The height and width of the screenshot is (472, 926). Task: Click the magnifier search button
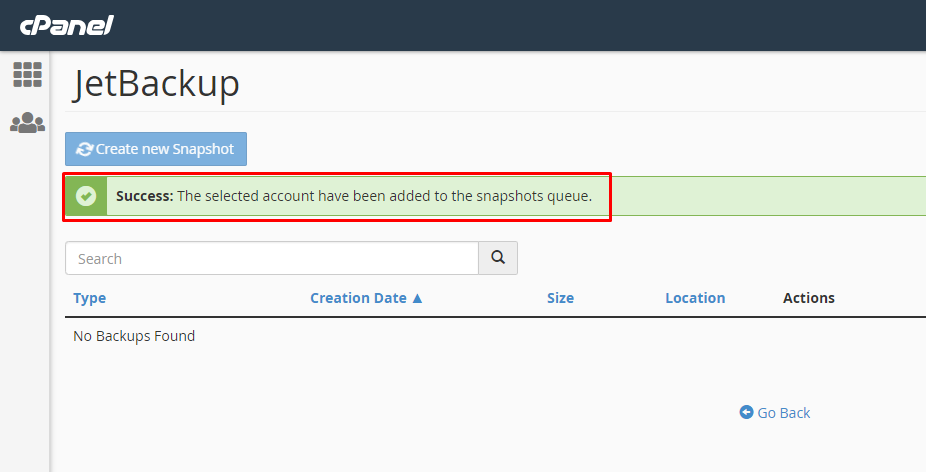(x=498, y=258)
